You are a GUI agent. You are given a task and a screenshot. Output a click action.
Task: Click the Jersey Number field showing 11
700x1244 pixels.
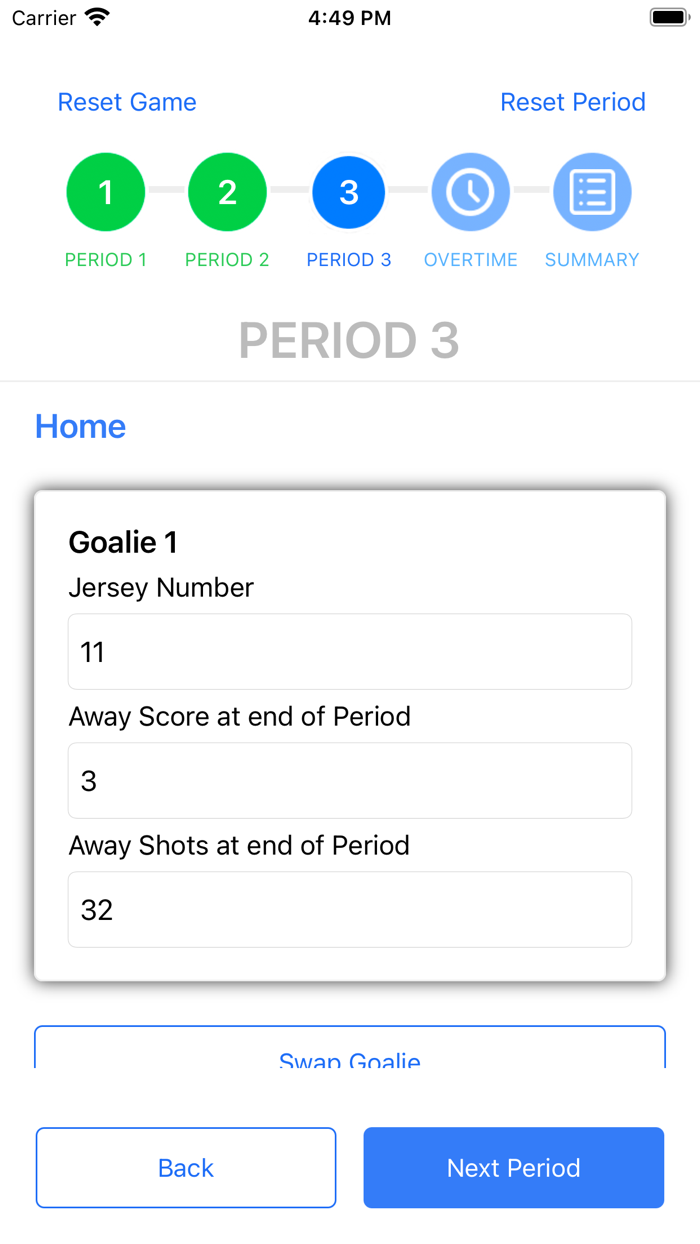pos(350,651)
